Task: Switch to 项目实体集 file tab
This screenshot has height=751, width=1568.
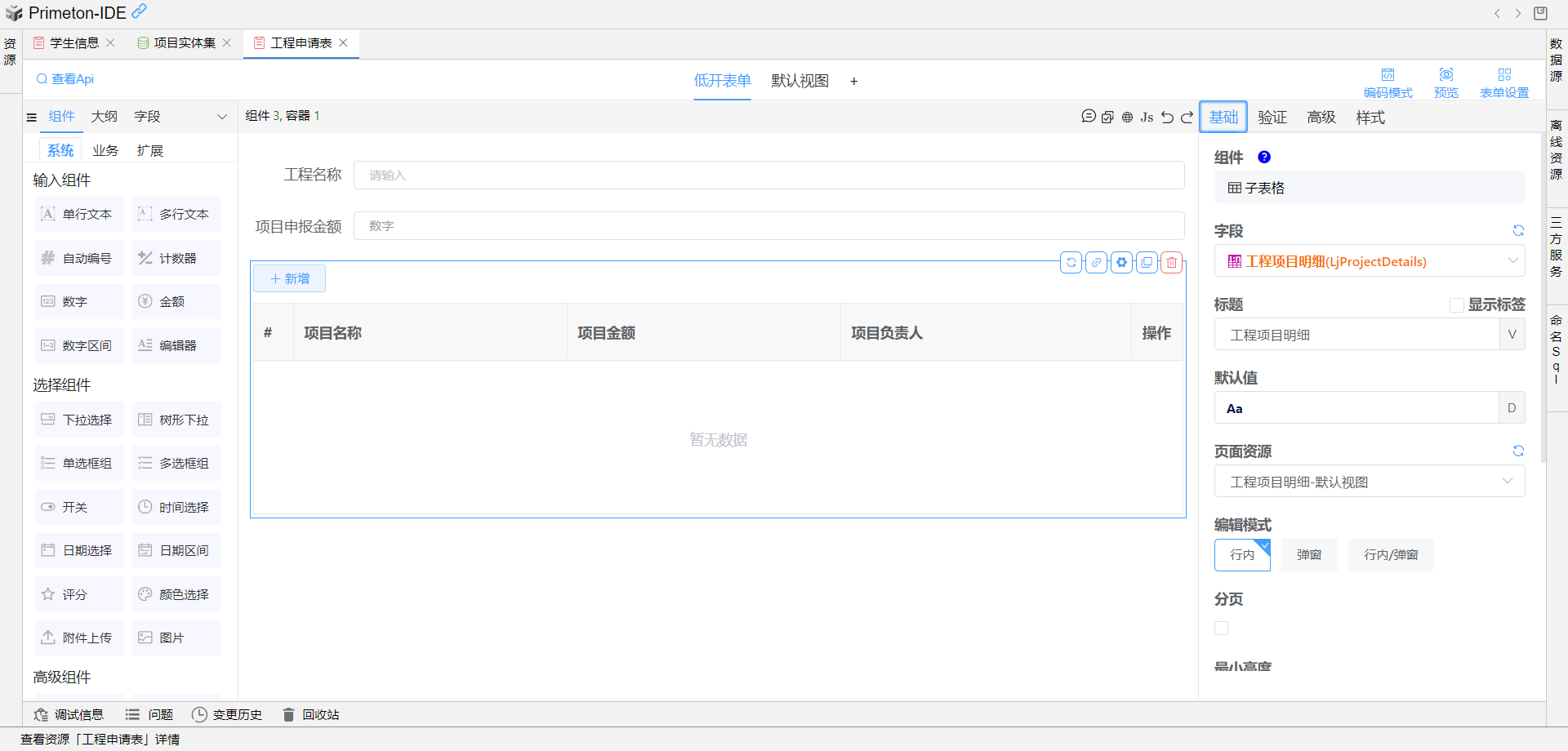Action: pyautogui.click(x=185, y=43)
